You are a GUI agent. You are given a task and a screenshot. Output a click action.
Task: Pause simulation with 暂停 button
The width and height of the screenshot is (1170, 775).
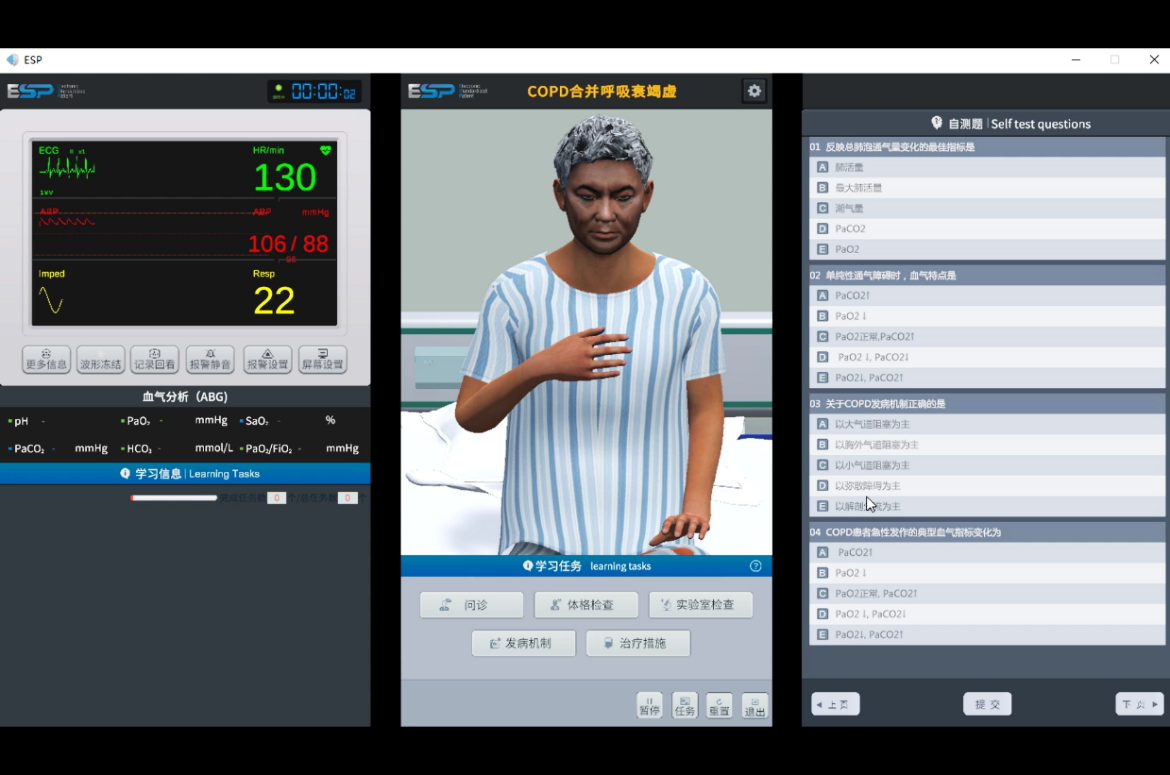[649, 705]
